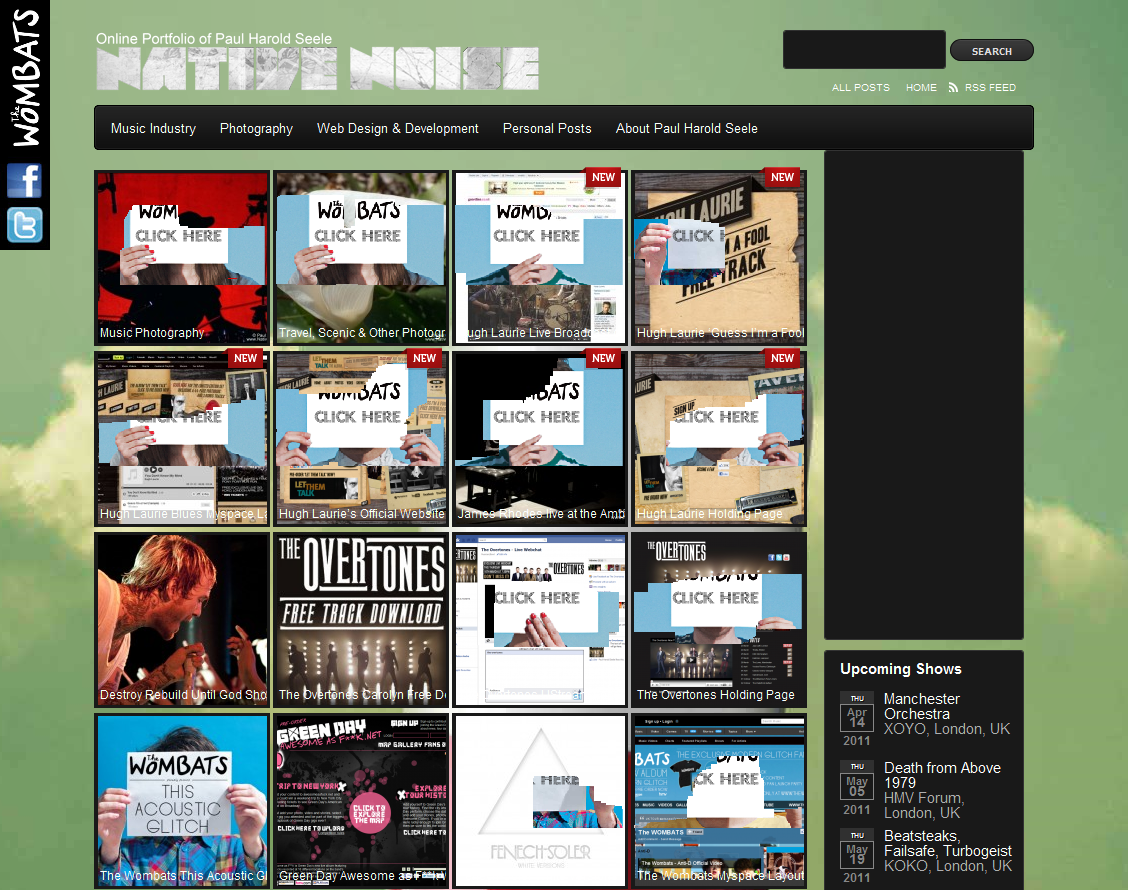1128x890 pixels.
Task: Open the Twitter icon in the sidebar
Action: click(x=24, y=224)
